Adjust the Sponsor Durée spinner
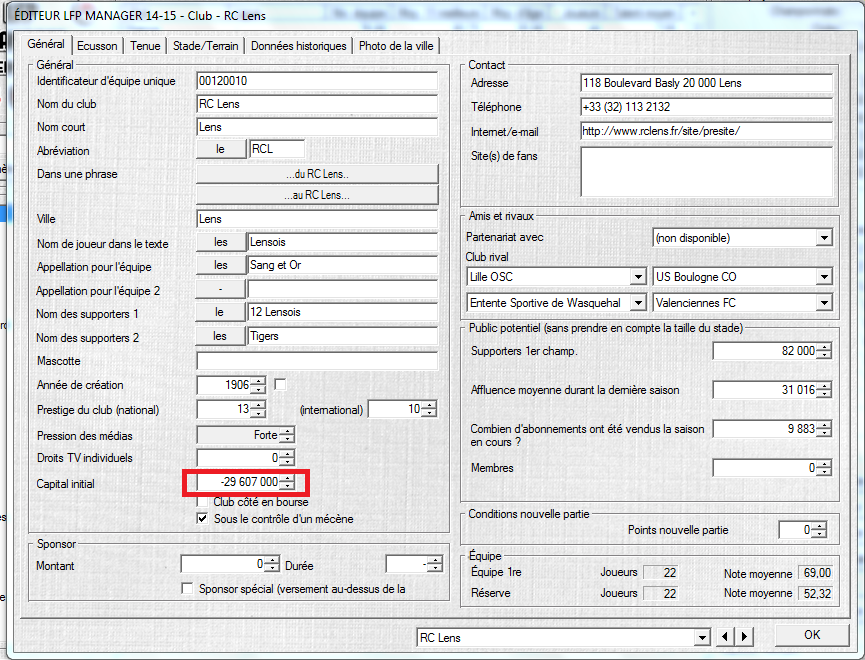 point(435,565)
